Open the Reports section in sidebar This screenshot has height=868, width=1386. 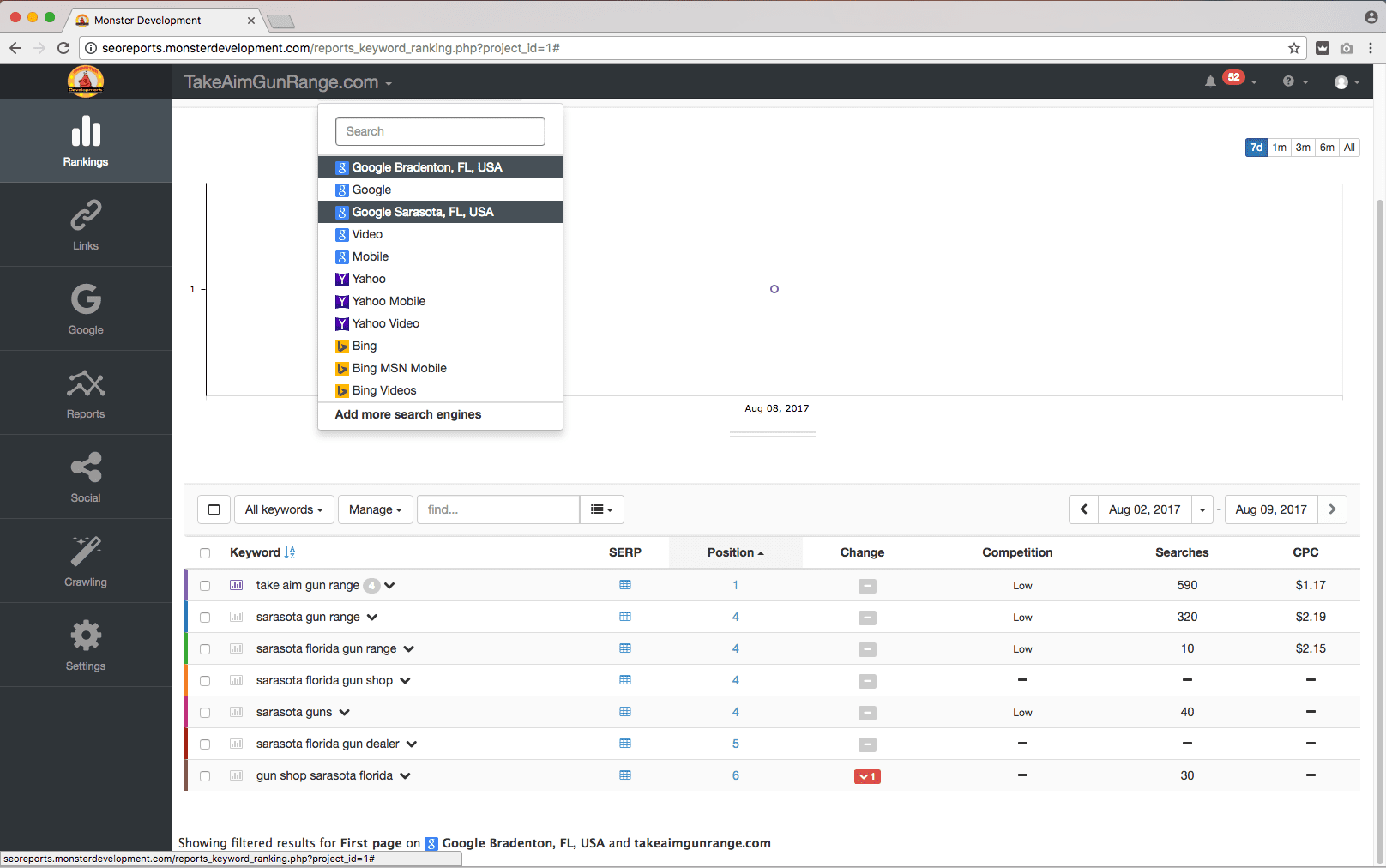86,393
